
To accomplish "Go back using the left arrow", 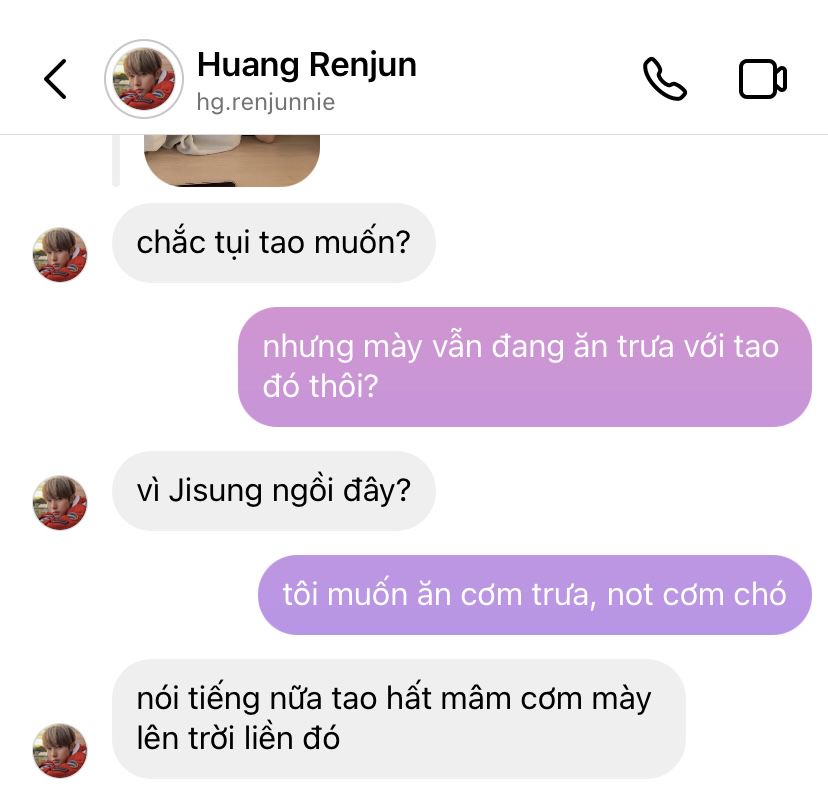I will (55, 79).
